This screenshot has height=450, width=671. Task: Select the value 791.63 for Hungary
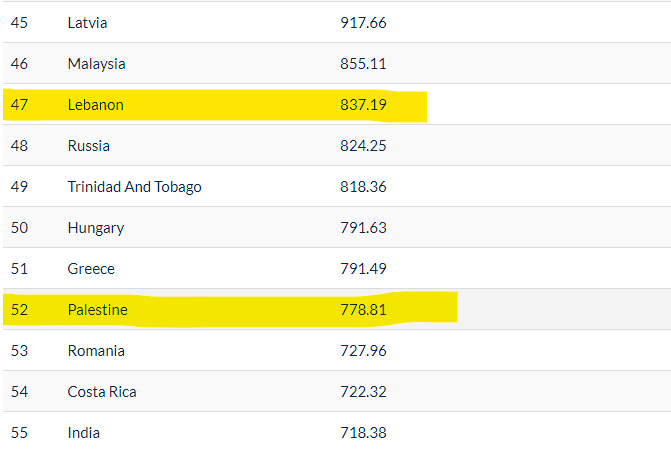tap(363, 228)
